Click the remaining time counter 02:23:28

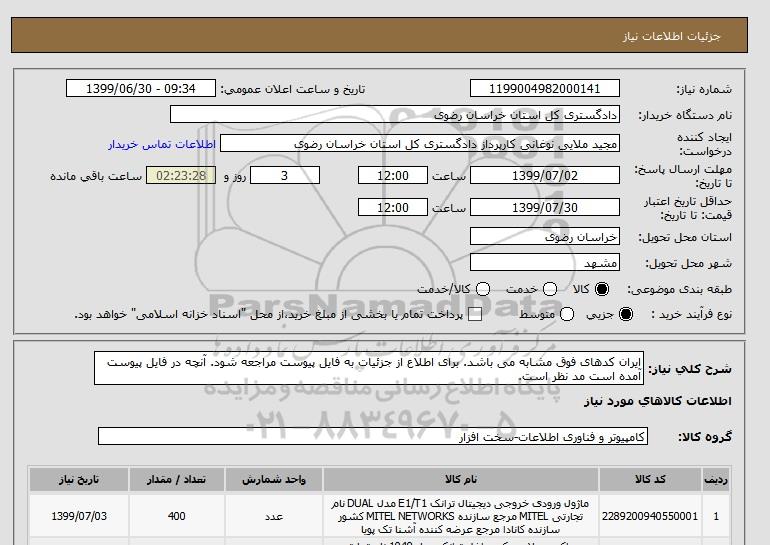coord(181,175)
